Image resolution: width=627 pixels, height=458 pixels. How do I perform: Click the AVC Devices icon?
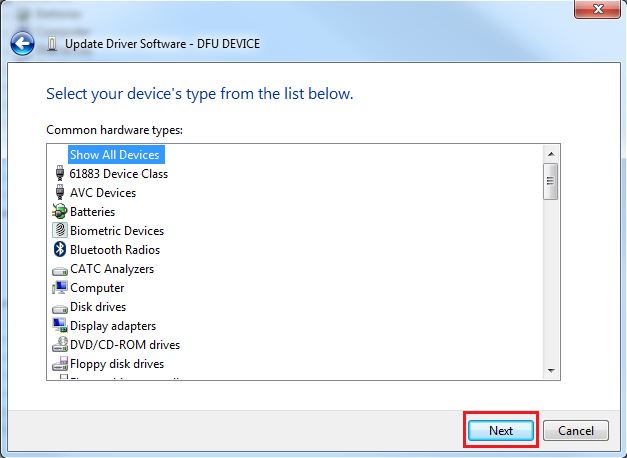[59, 193]
